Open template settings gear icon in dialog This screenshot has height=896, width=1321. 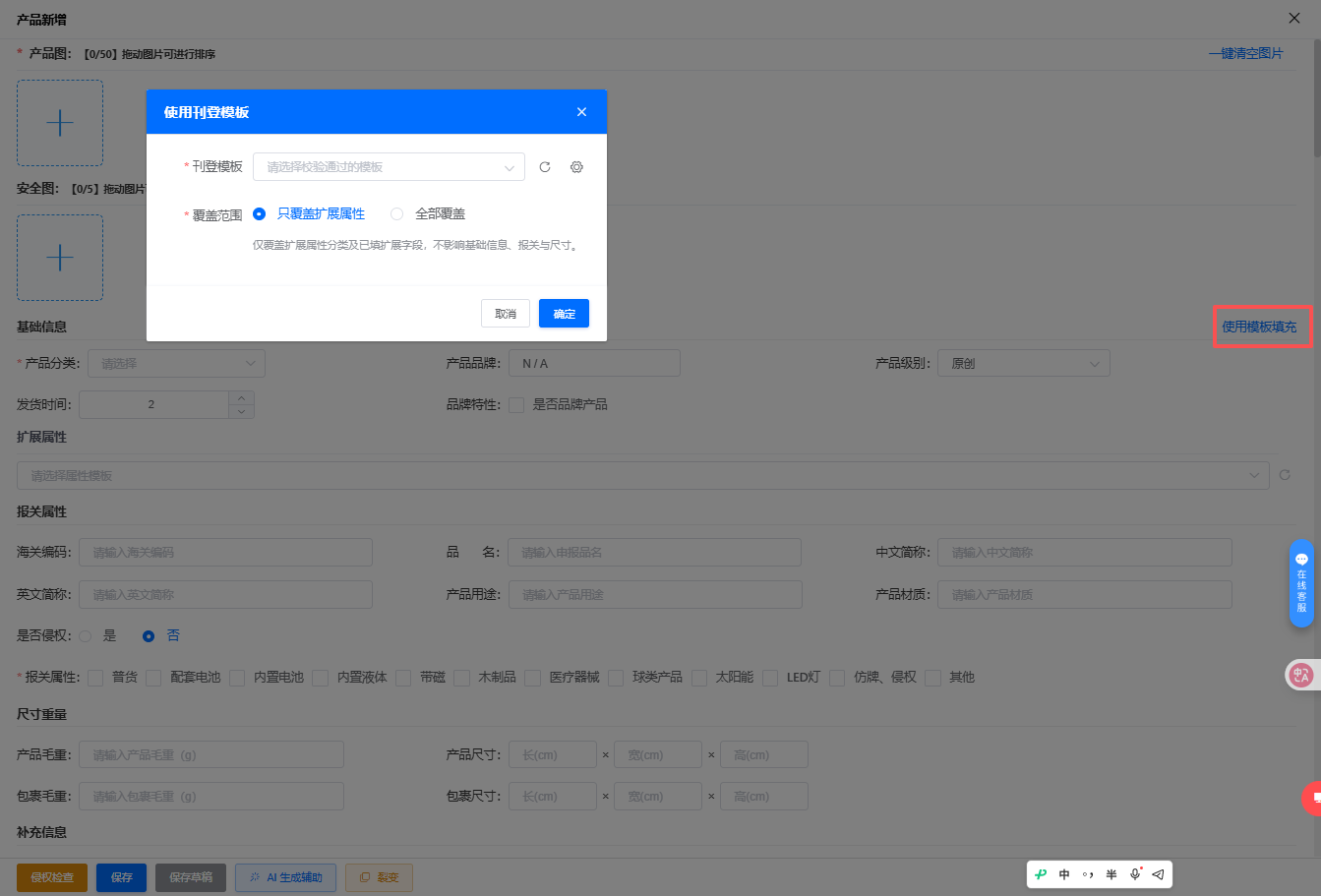coord(576,167)
